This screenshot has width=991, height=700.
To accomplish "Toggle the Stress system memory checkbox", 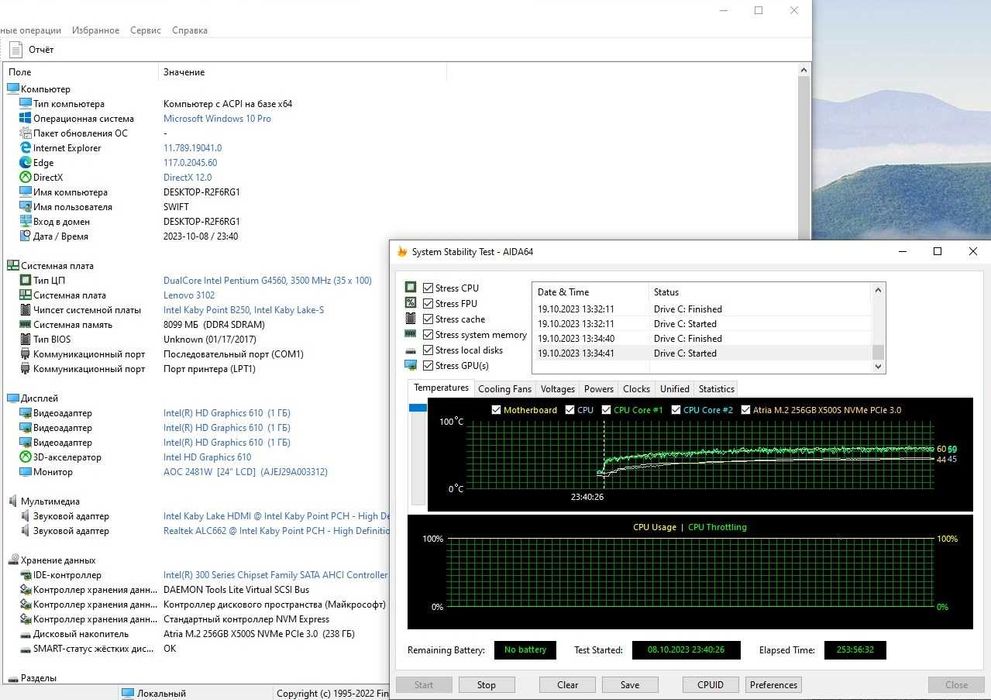I will [428, 335].
